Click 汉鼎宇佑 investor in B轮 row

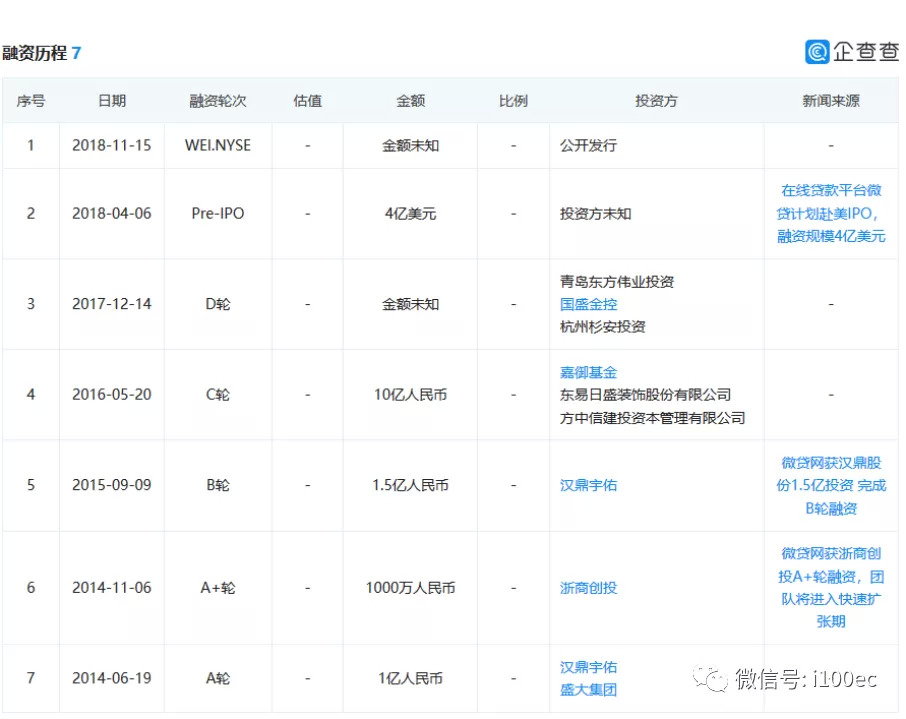[588, 485]
